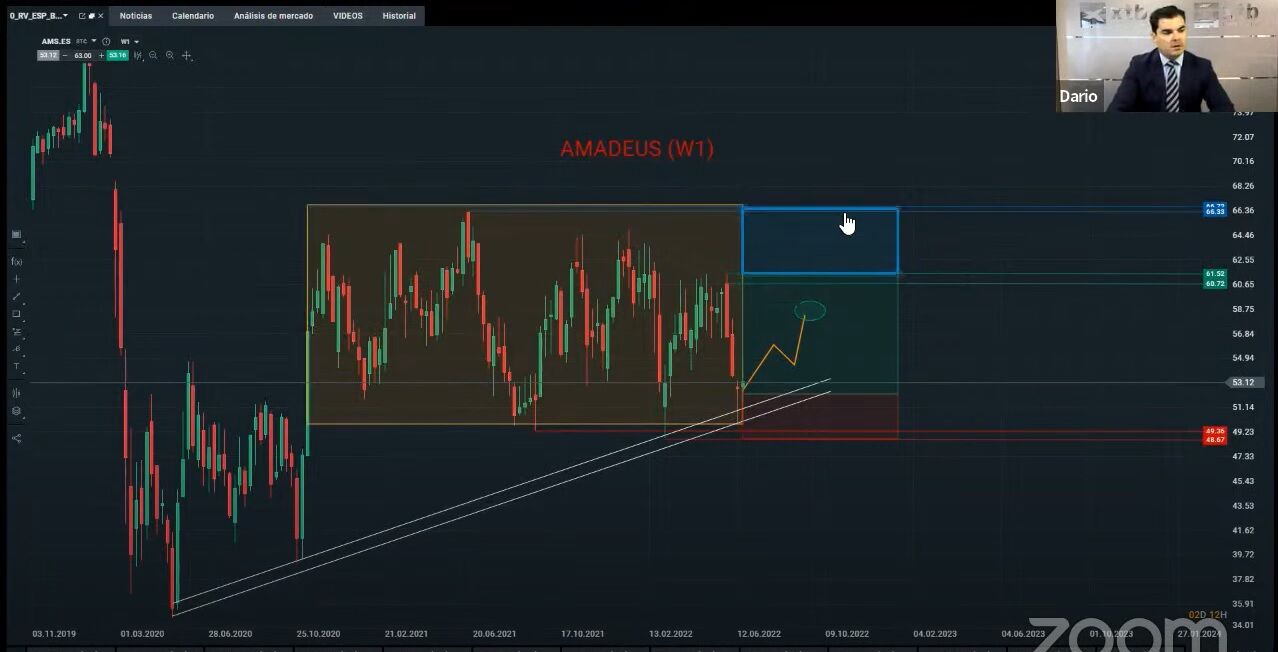This screenshot has width=1278, height=652.
Task: Click the Dario webcam thumbnail
Action: pos(1166,56)
